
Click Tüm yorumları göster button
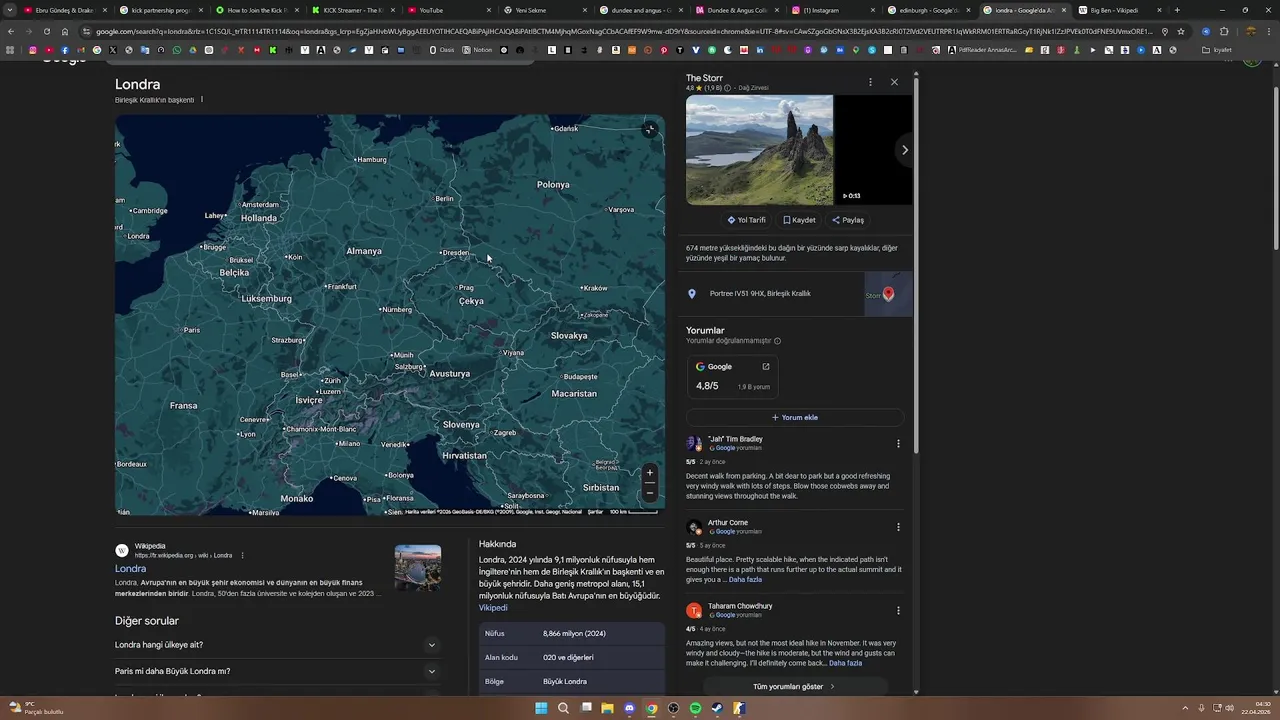tap(795, 687)
